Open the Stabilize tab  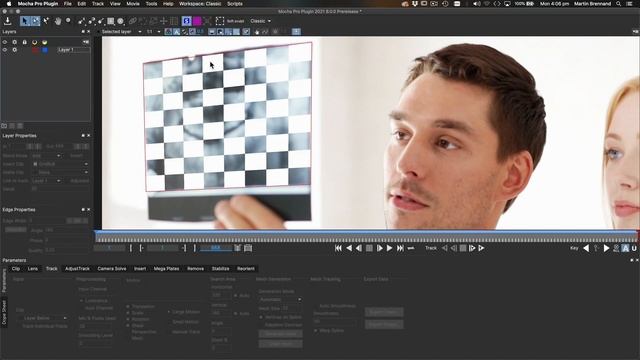220,269
